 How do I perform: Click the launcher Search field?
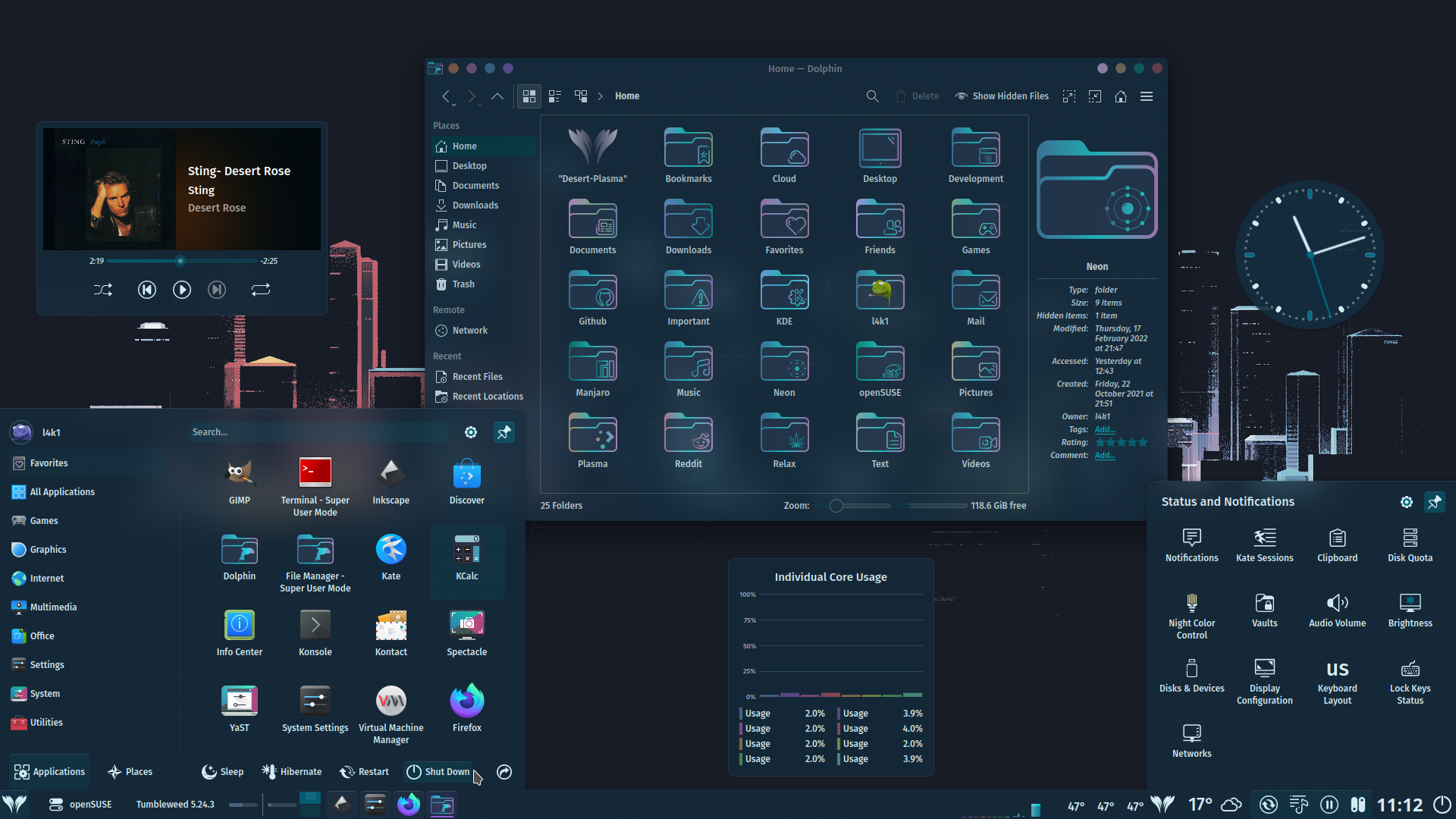coord(318,432)
